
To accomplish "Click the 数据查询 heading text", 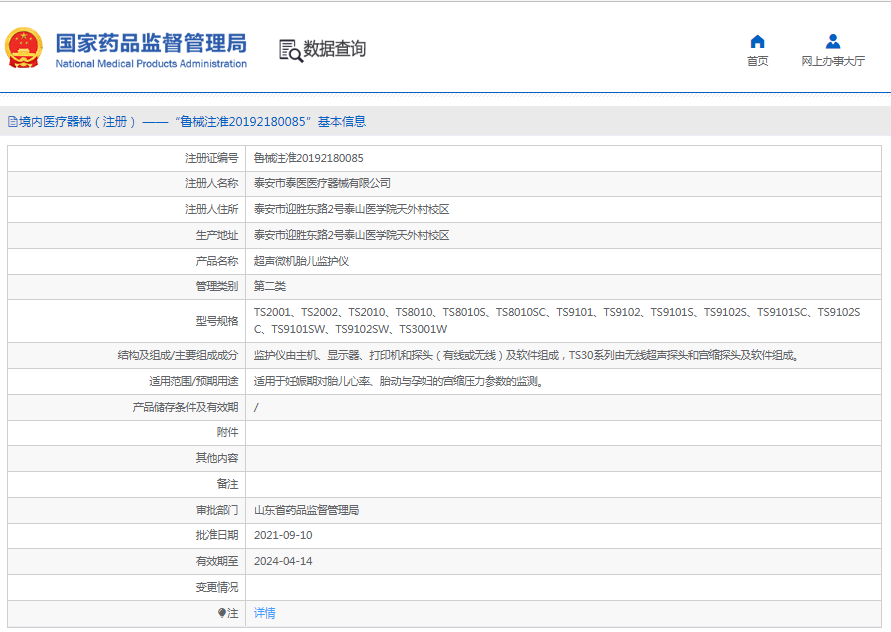I will click(335, 49).
